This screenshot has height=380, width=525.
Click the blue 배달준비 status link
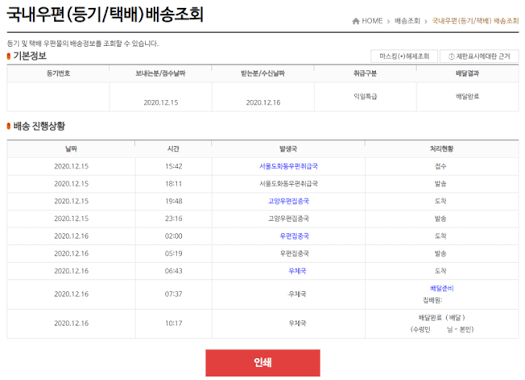coord(442,288)
